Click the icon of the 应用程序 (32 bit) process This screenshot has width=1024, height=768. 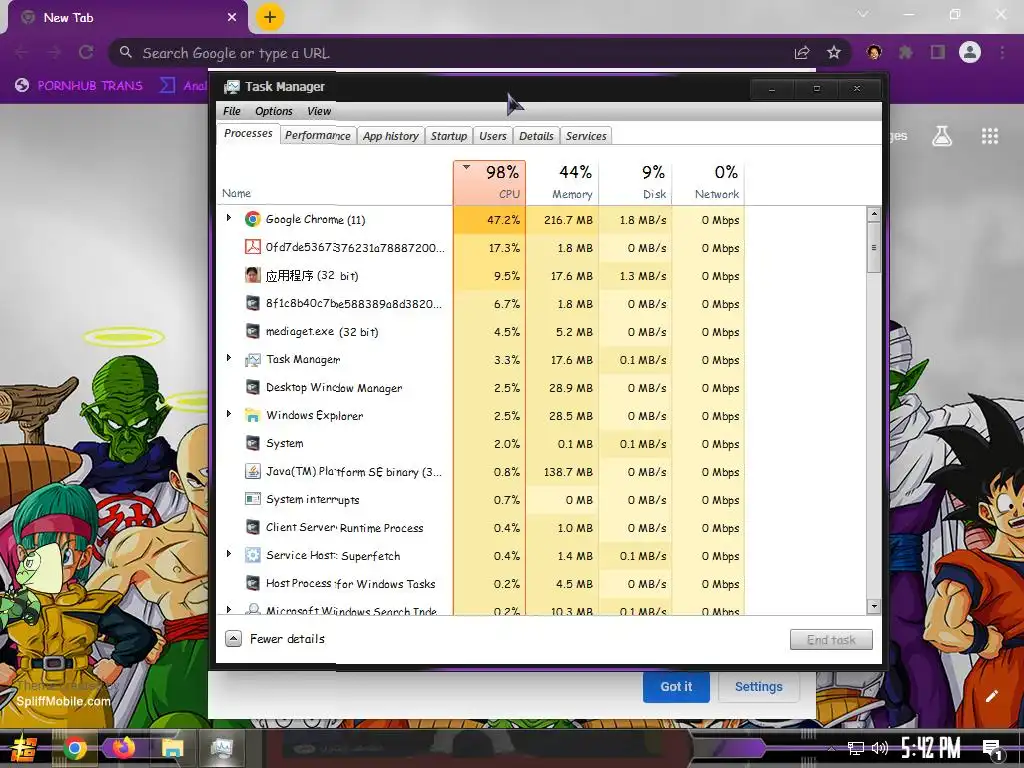tap(252, 275)
